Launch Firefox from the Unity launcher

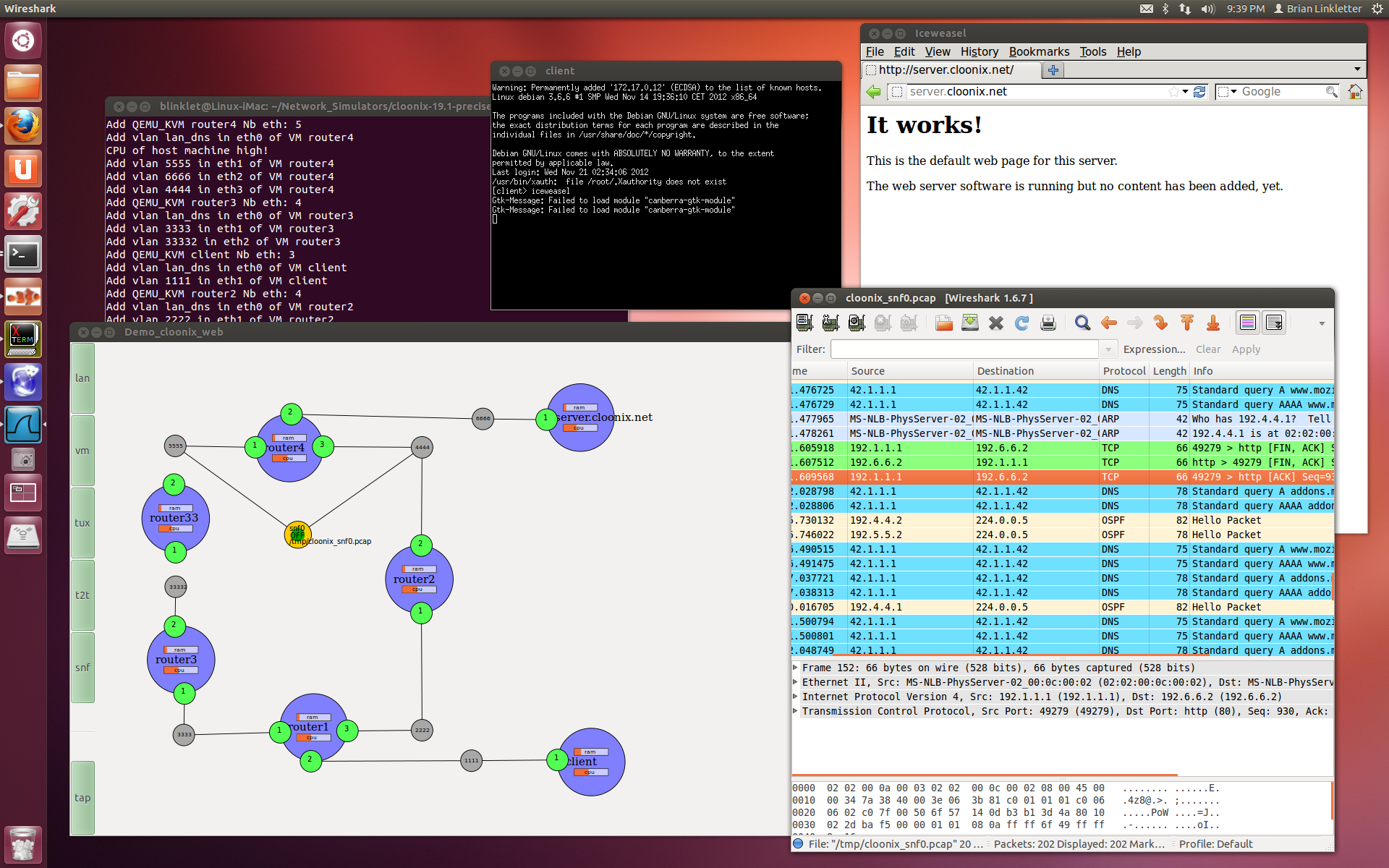pyautogui.click(x=23, y=127)
